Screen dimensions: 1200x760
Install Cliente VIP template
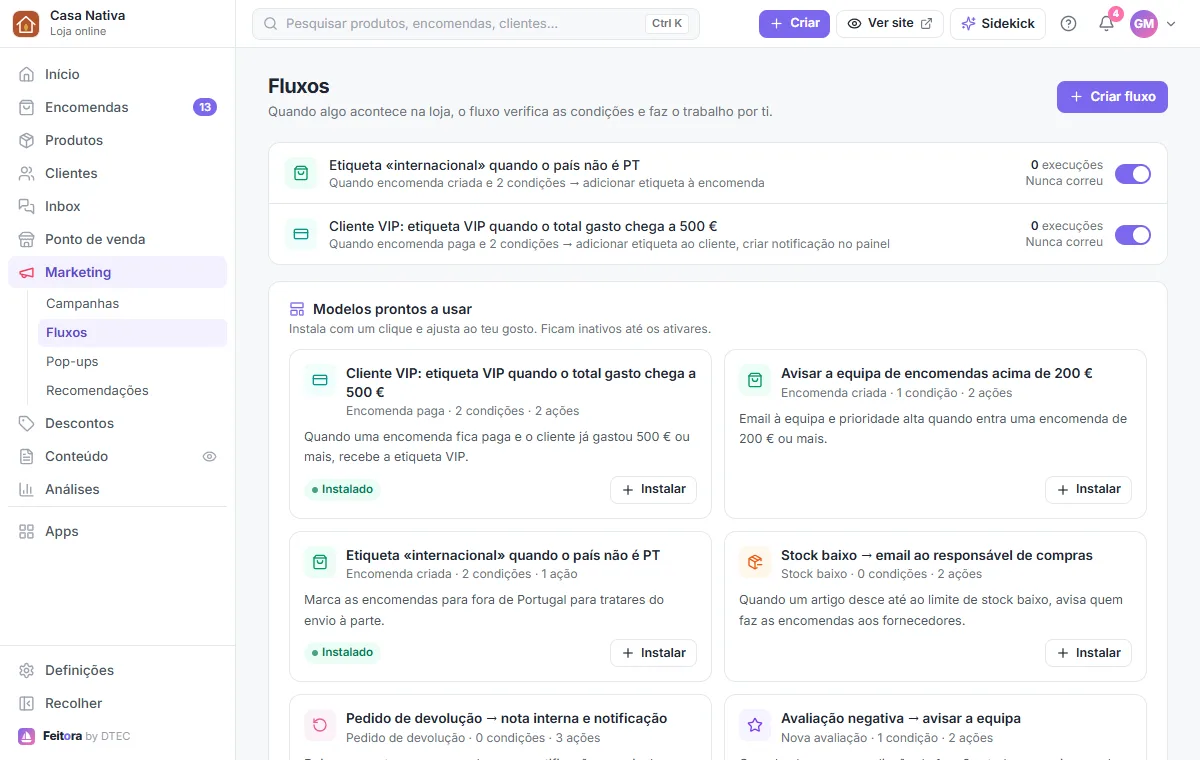(653, 490)
